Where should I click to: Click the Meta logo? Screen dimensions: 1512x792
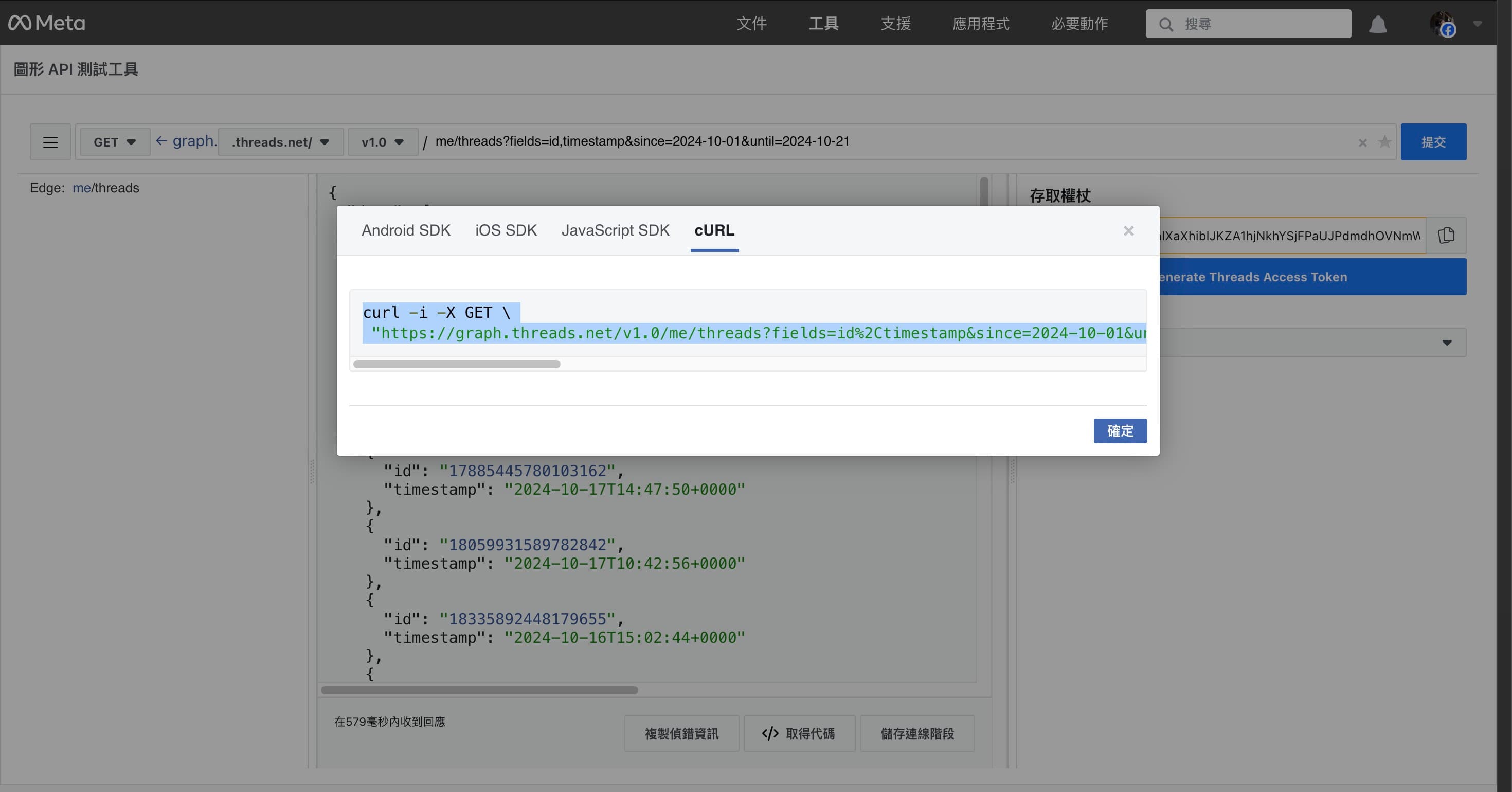tap(47, 23)
